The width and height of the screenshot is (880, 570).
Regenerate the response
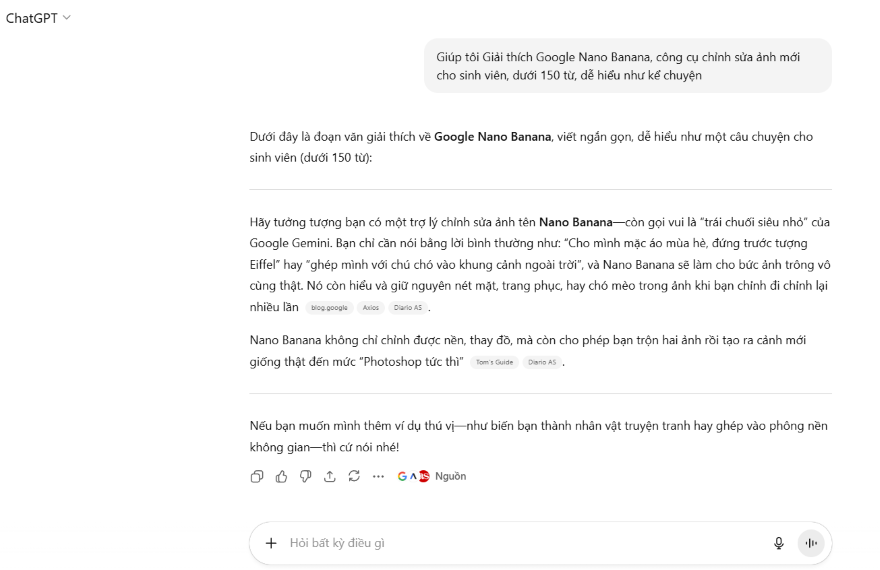pos(354,477)
